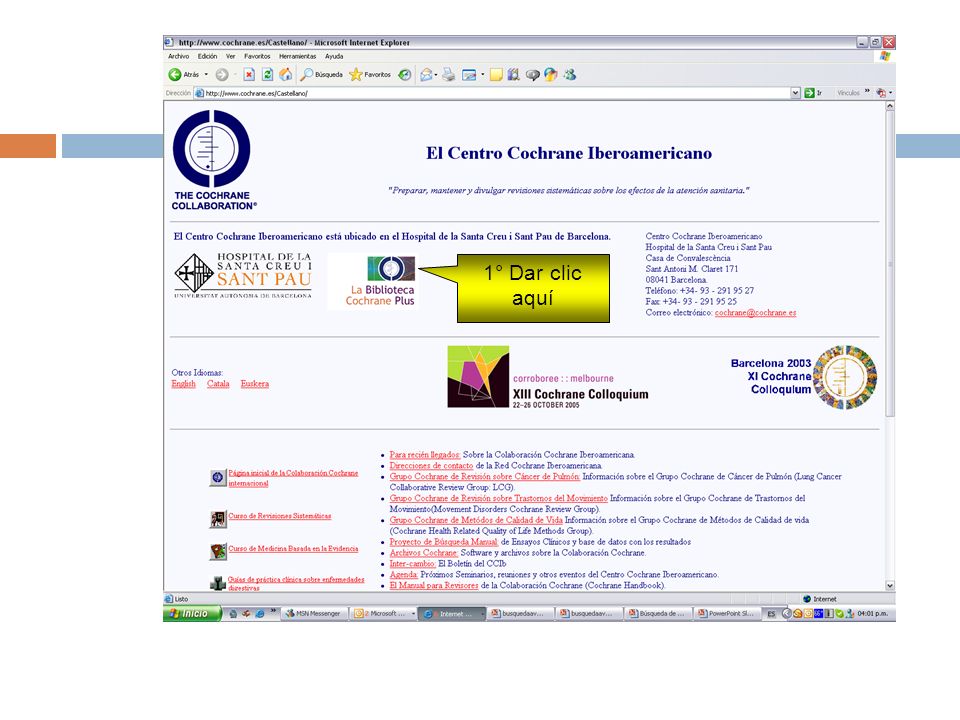Screen dimensions: 960x720
Task: Go to the Home page icon
Action: [285, 75]
